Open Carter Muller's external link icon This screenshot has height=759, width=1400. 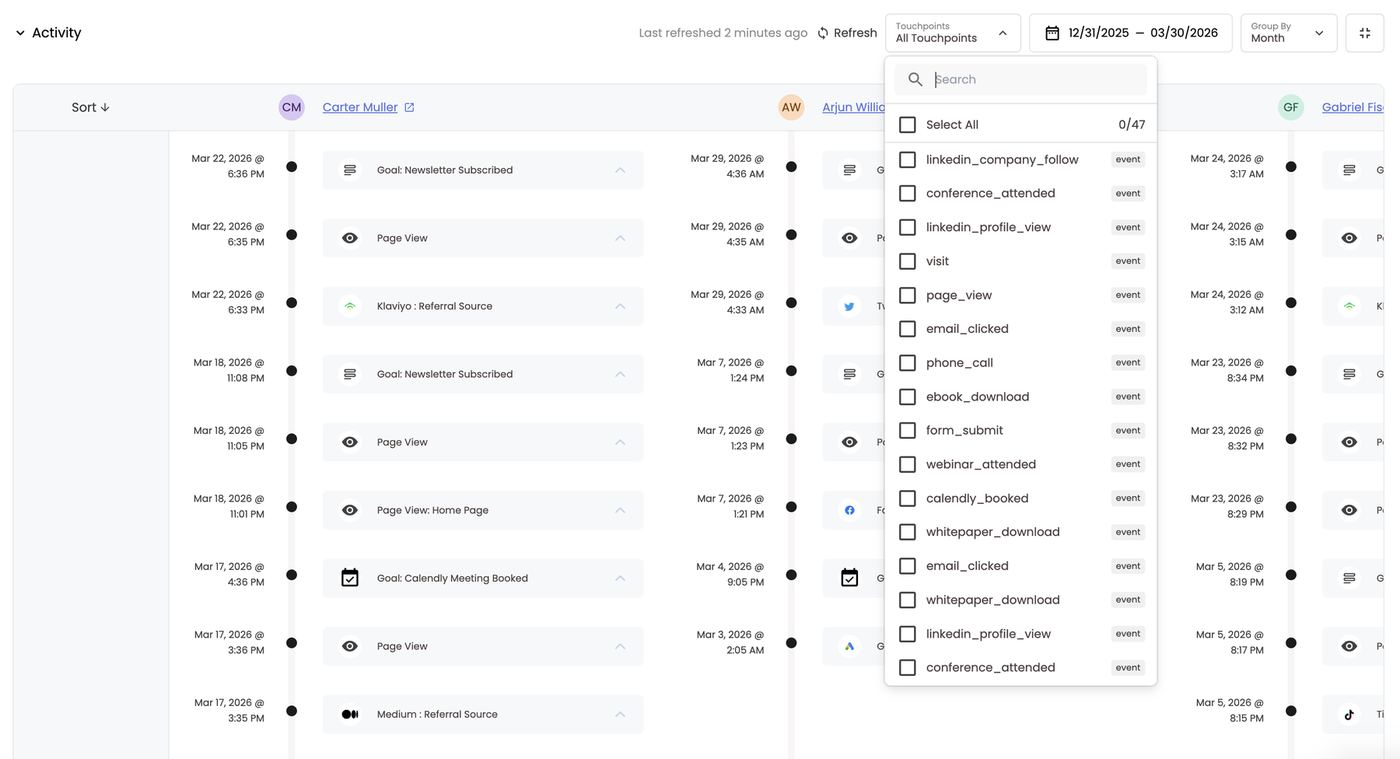(x=409, y=107)
